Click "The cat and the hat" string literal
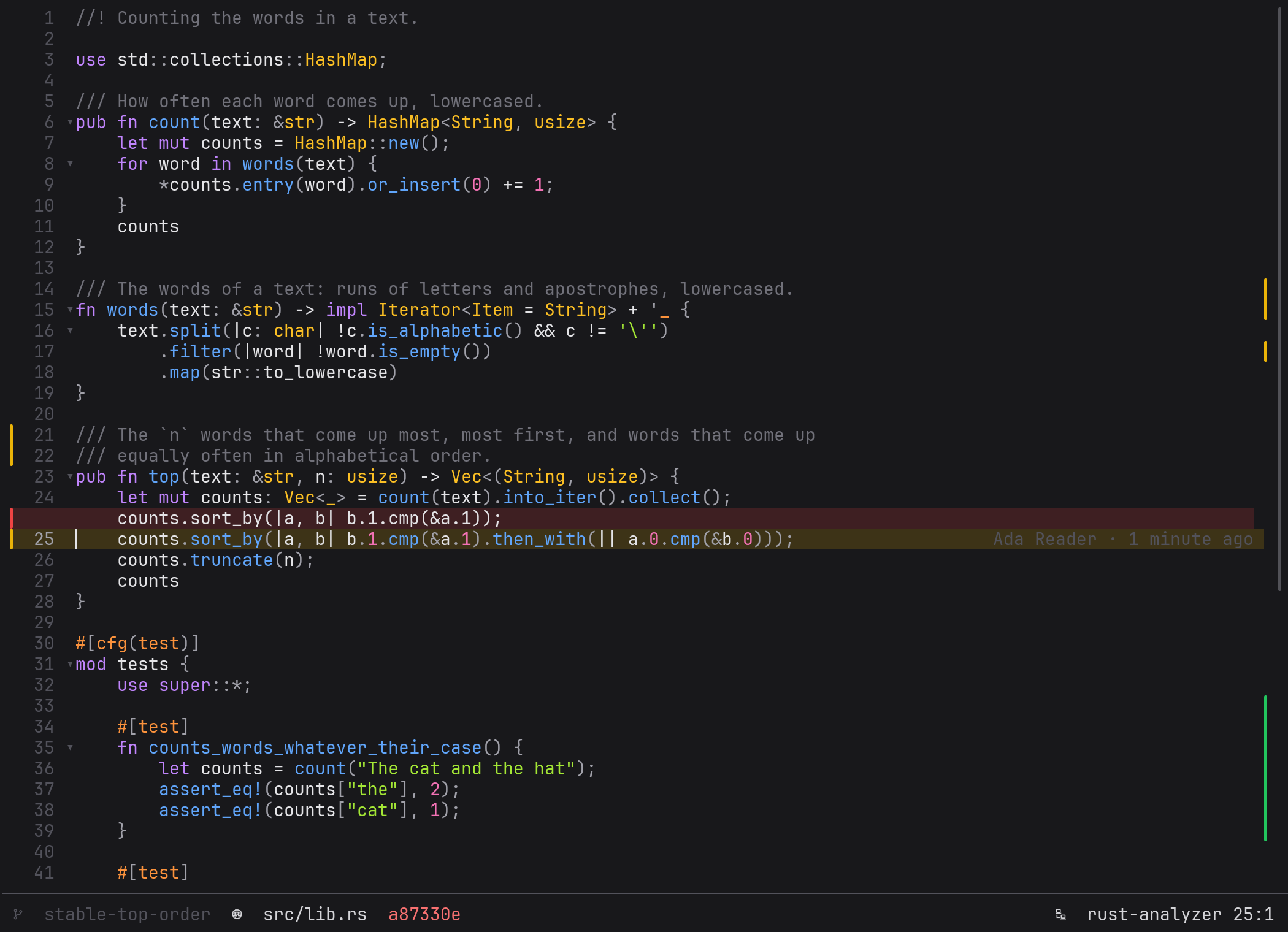1288x932 pixels. (x=466, y=769)
